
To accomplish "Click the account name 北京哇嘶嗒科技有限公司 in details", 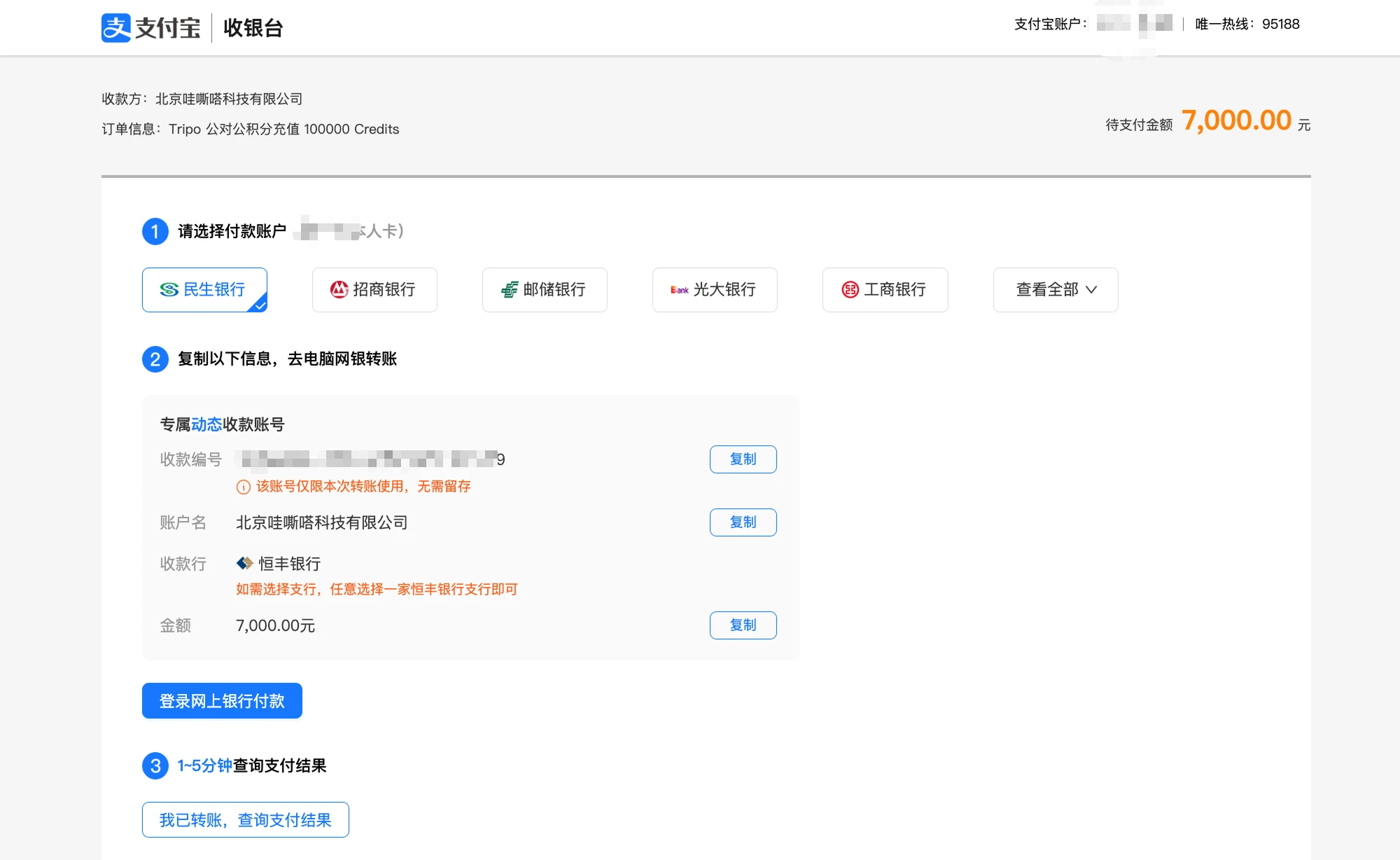I will click(322, 522).
